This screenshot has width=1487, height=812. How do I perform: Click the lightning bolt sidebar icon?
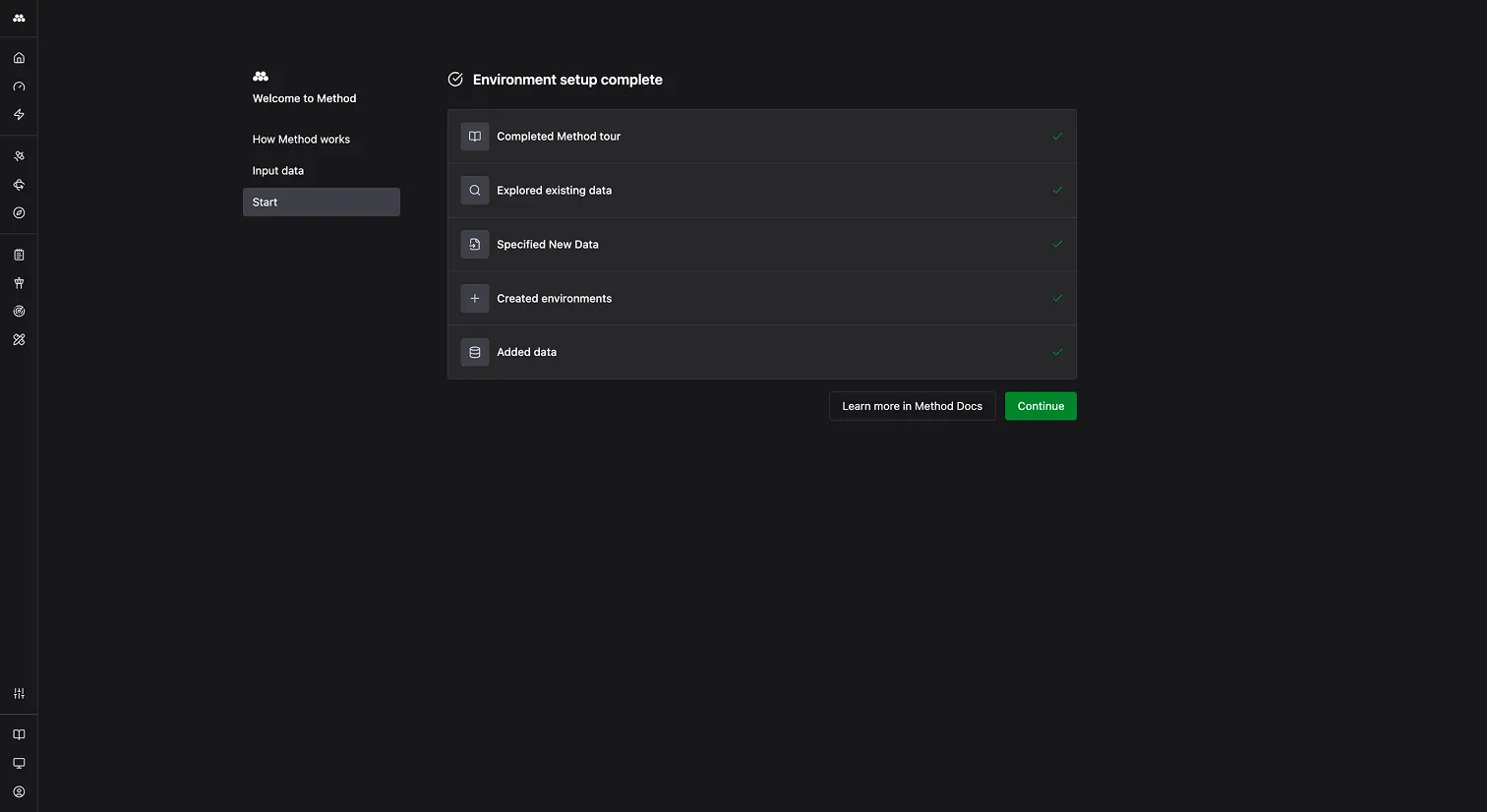click(x=19, y=115)
